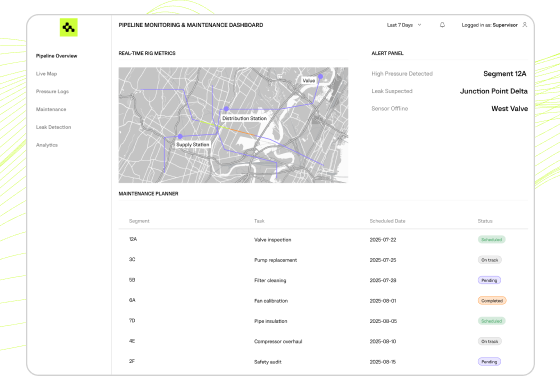Select the Supply Station map label

(x=193, y=145)
